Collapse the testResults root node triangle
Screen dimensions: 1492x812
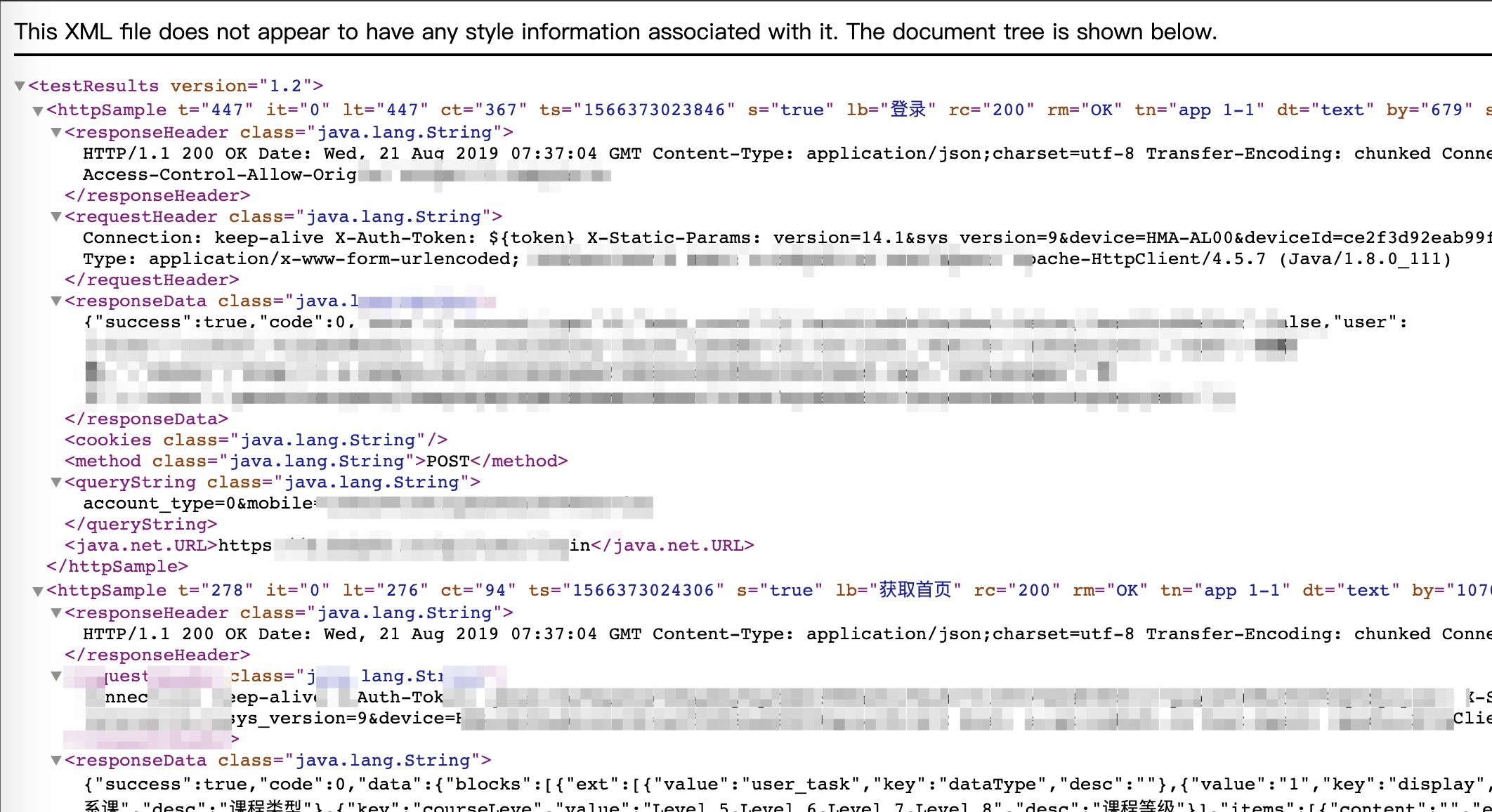click(x=20, y=86)
